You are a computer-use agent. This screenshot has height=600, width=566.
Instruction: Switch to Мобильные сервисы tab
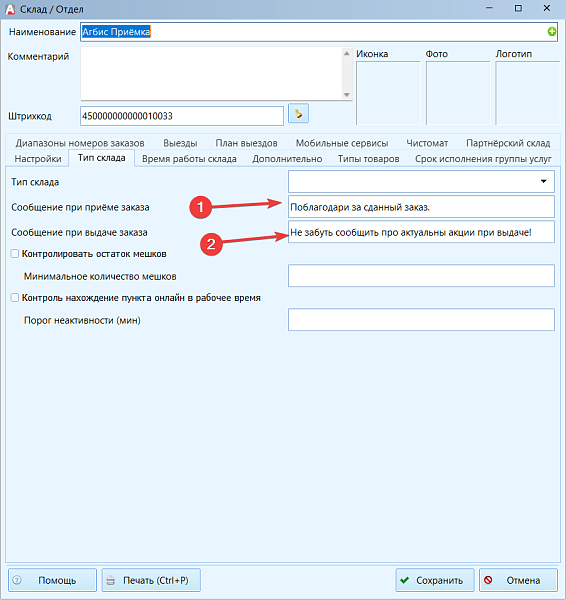[x=342, y=143]
